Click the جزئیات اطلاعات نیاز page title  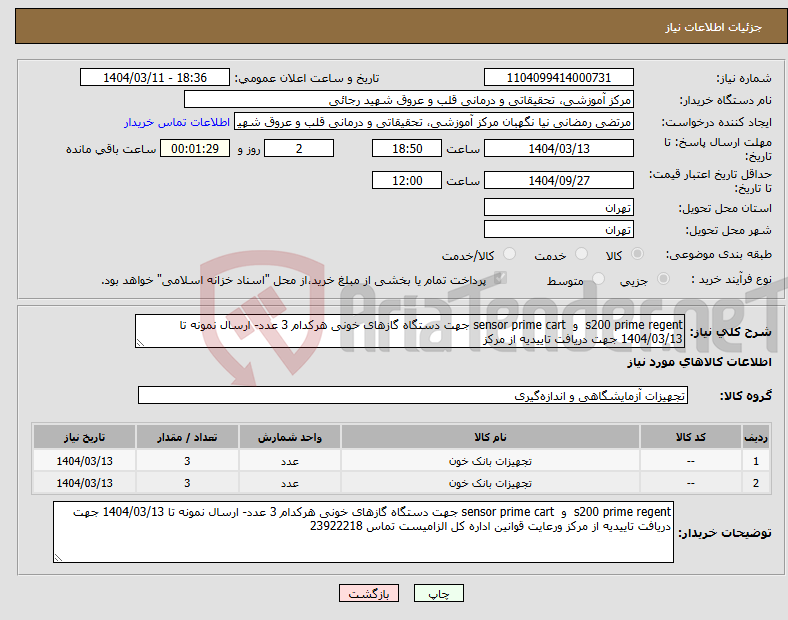(714, 27)
